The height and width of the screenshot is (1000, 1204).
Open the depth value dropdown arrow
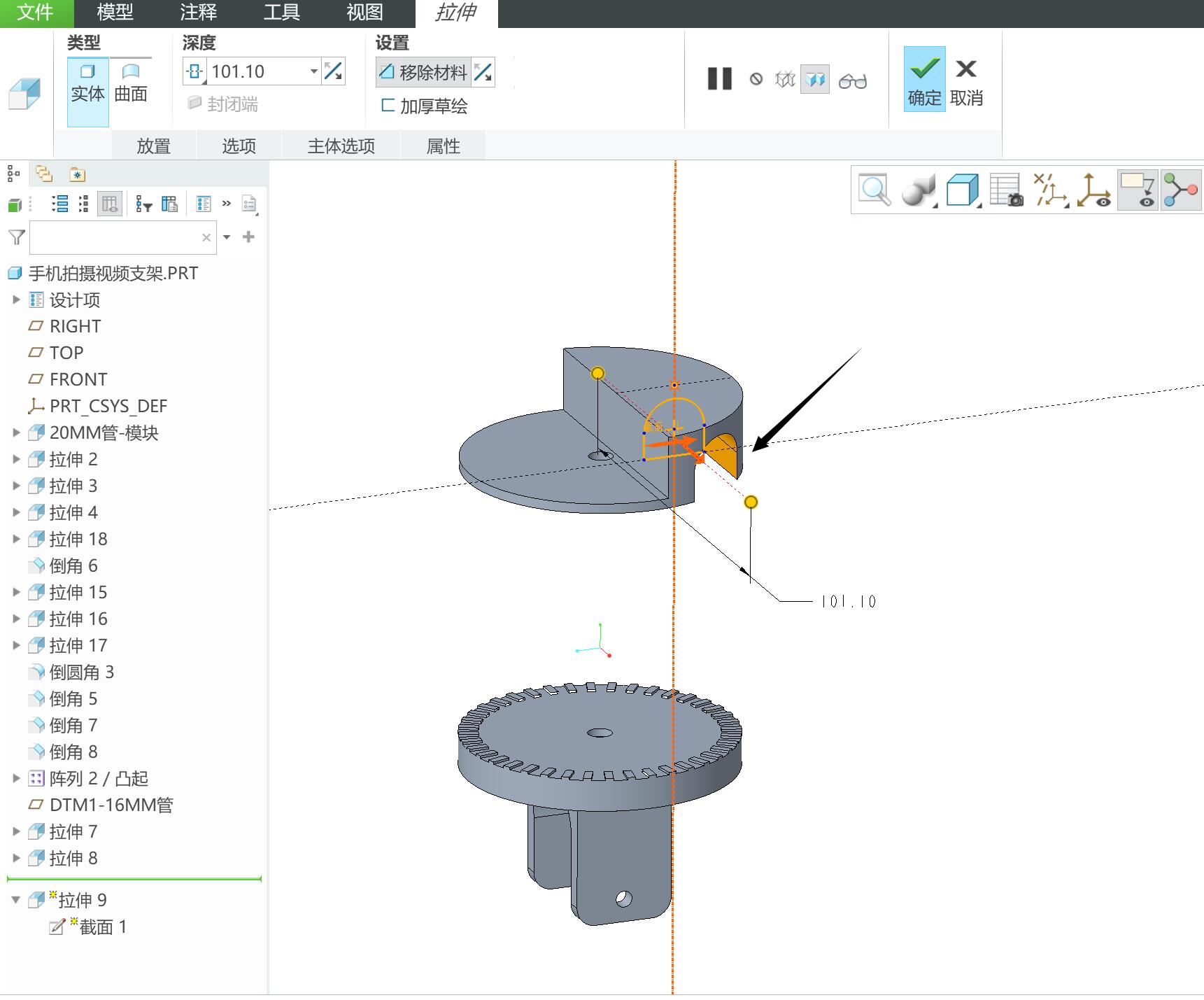[313, 71]
